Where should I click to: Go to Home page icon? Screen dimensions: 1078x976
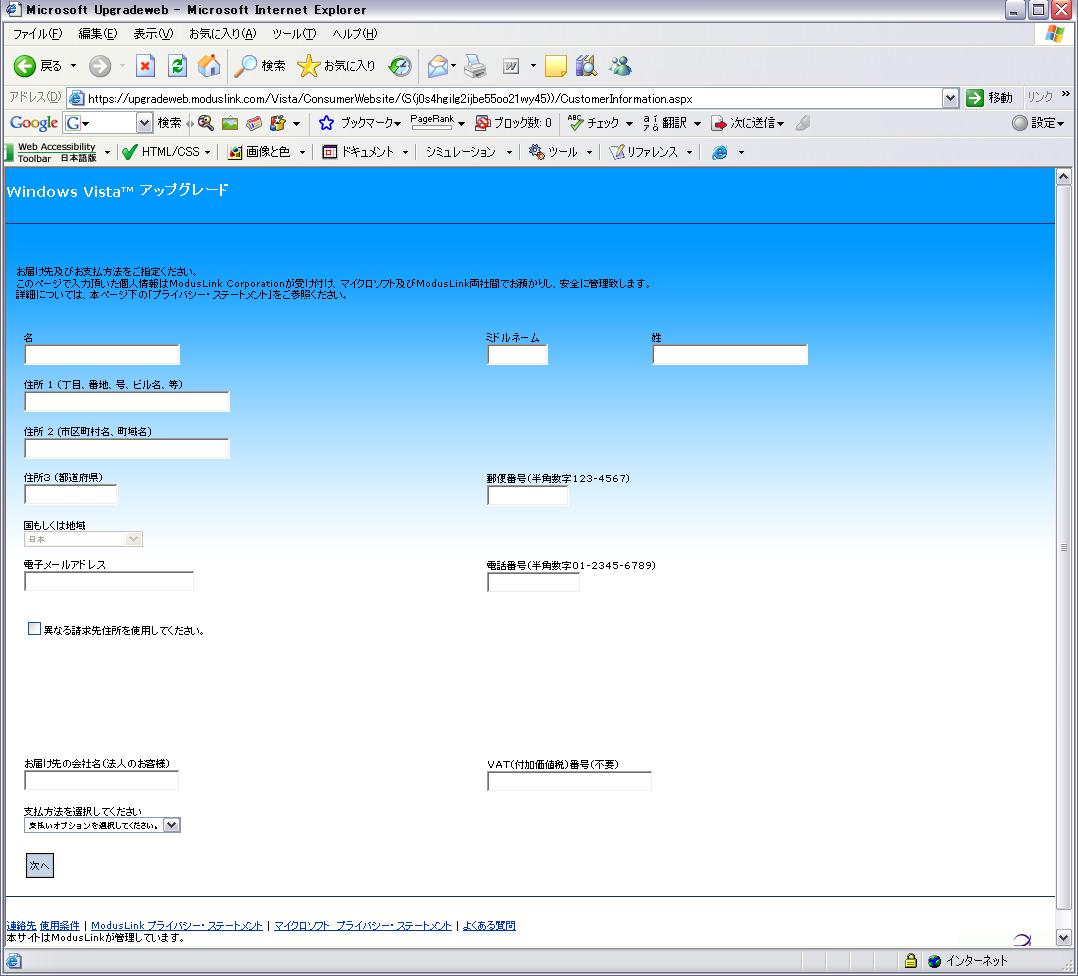point(209,66)
